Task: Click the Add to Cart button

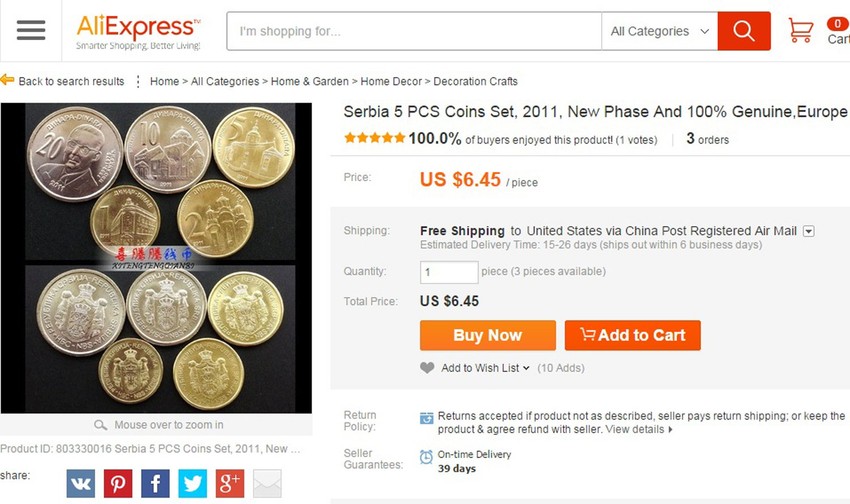Action: [x=632, y=335]
